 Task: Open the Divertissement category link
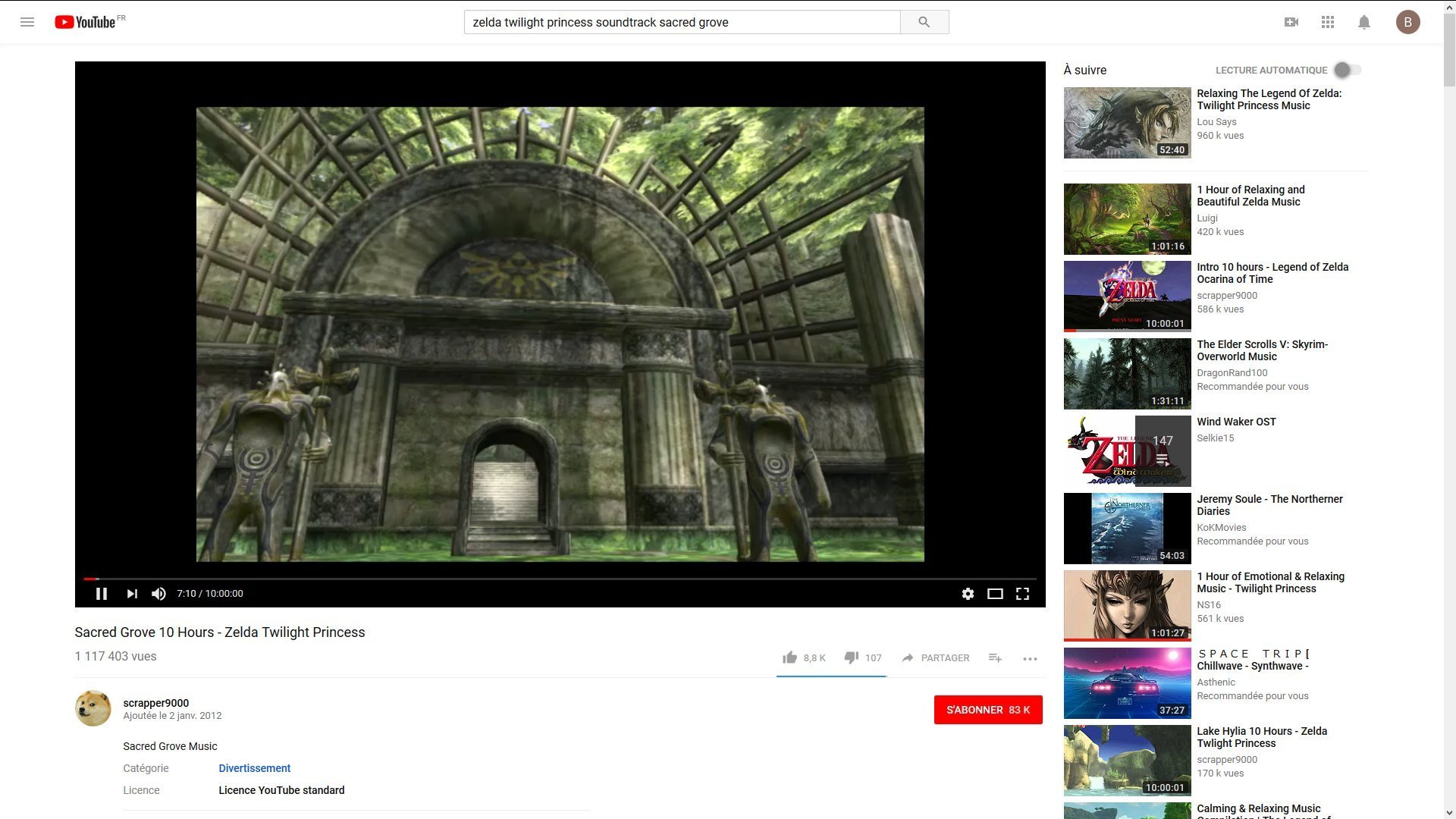254,768
